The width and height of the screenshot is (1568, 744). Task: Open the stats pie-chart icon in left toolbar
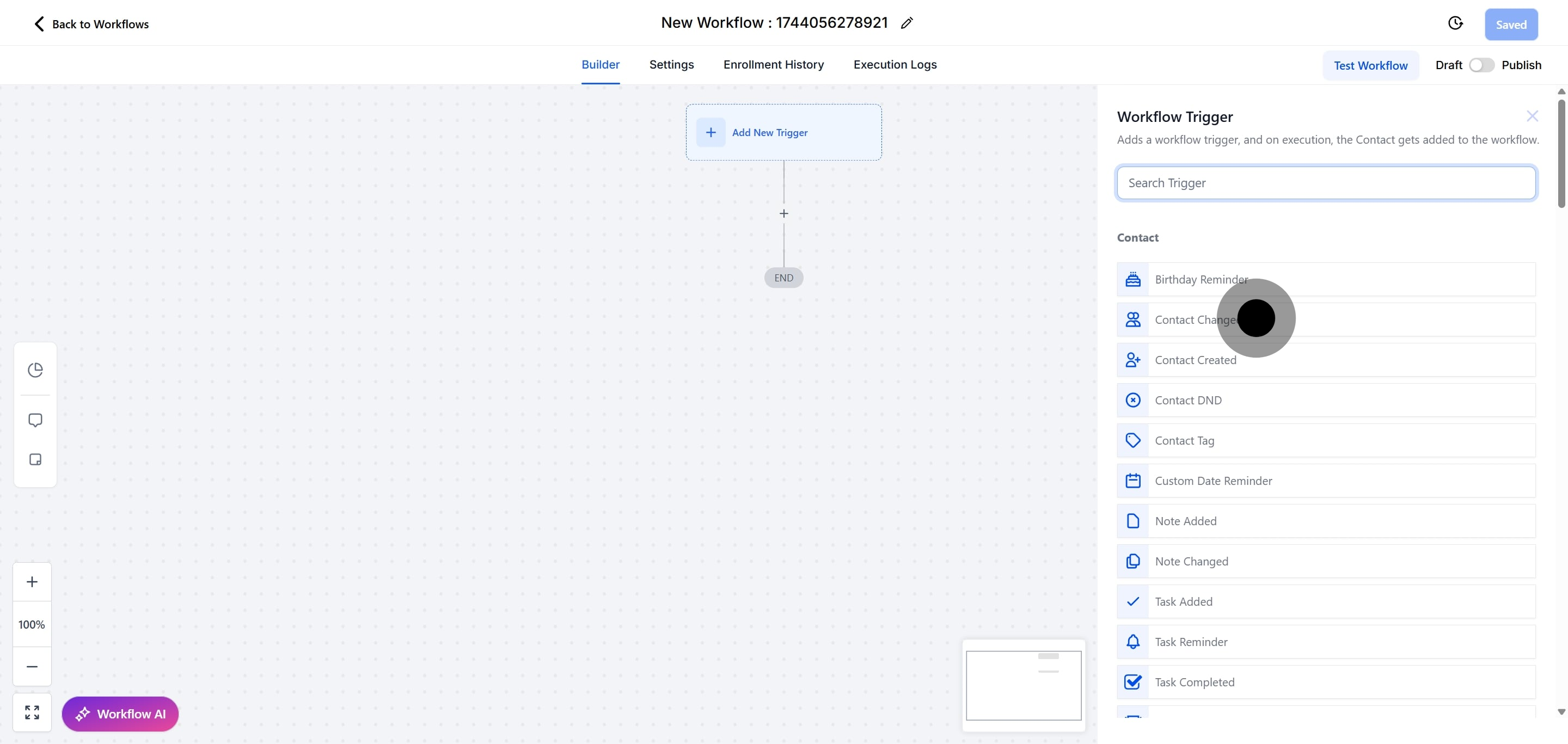[x=35, y=369]
